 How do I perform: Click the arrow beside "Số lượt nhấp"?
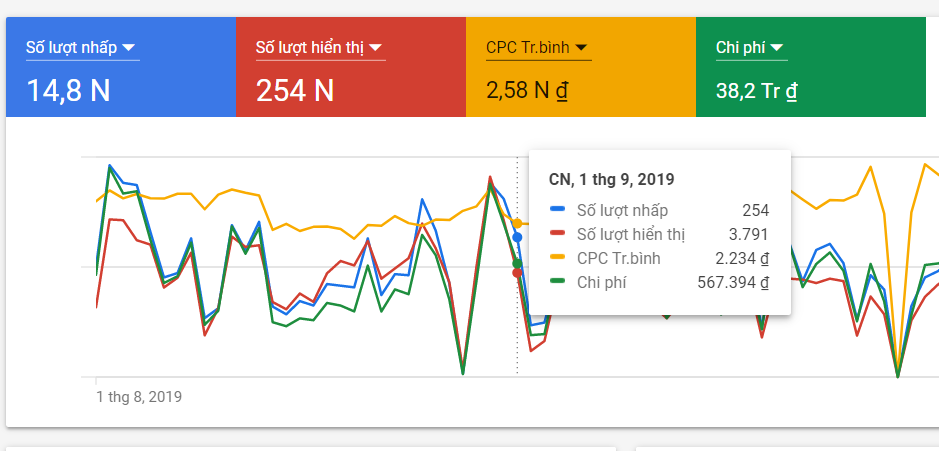pos(129,47)
